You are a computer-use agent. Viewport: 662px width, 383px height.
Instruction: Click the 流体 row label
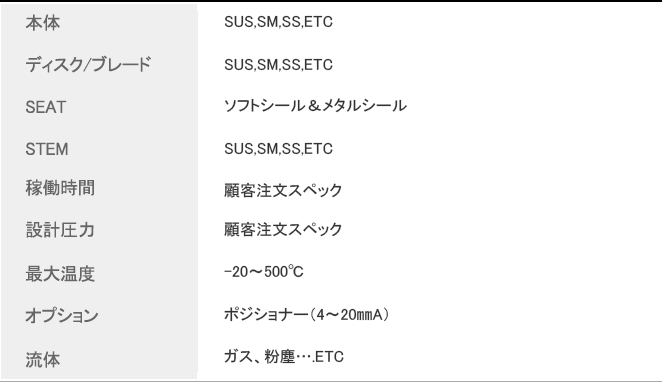tap(43, 360)
